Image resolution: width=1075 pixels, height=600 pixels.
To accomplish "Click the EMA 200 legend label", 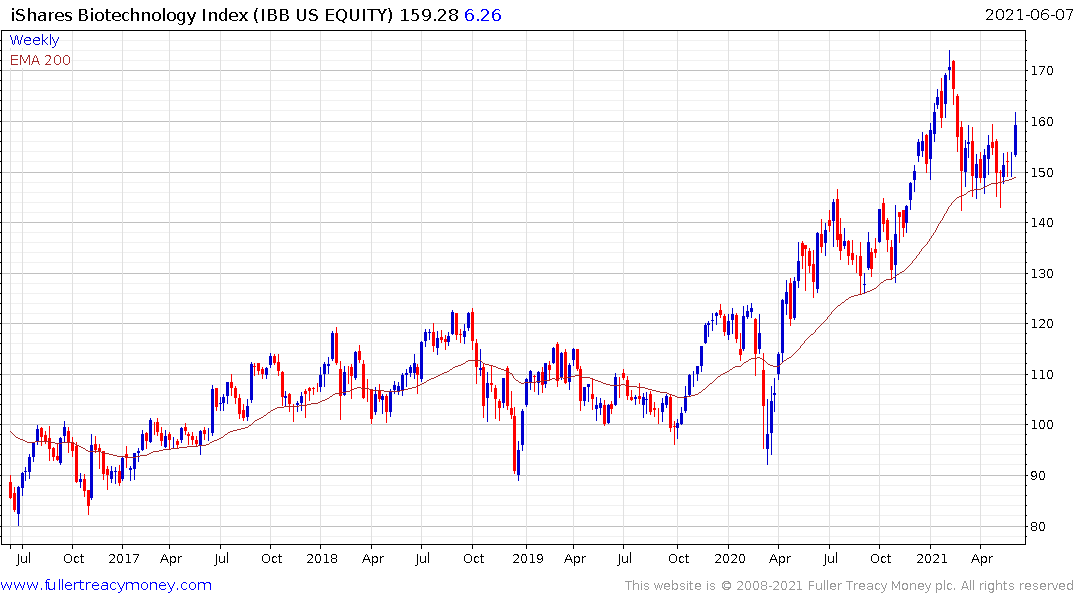I will [40, 60].
